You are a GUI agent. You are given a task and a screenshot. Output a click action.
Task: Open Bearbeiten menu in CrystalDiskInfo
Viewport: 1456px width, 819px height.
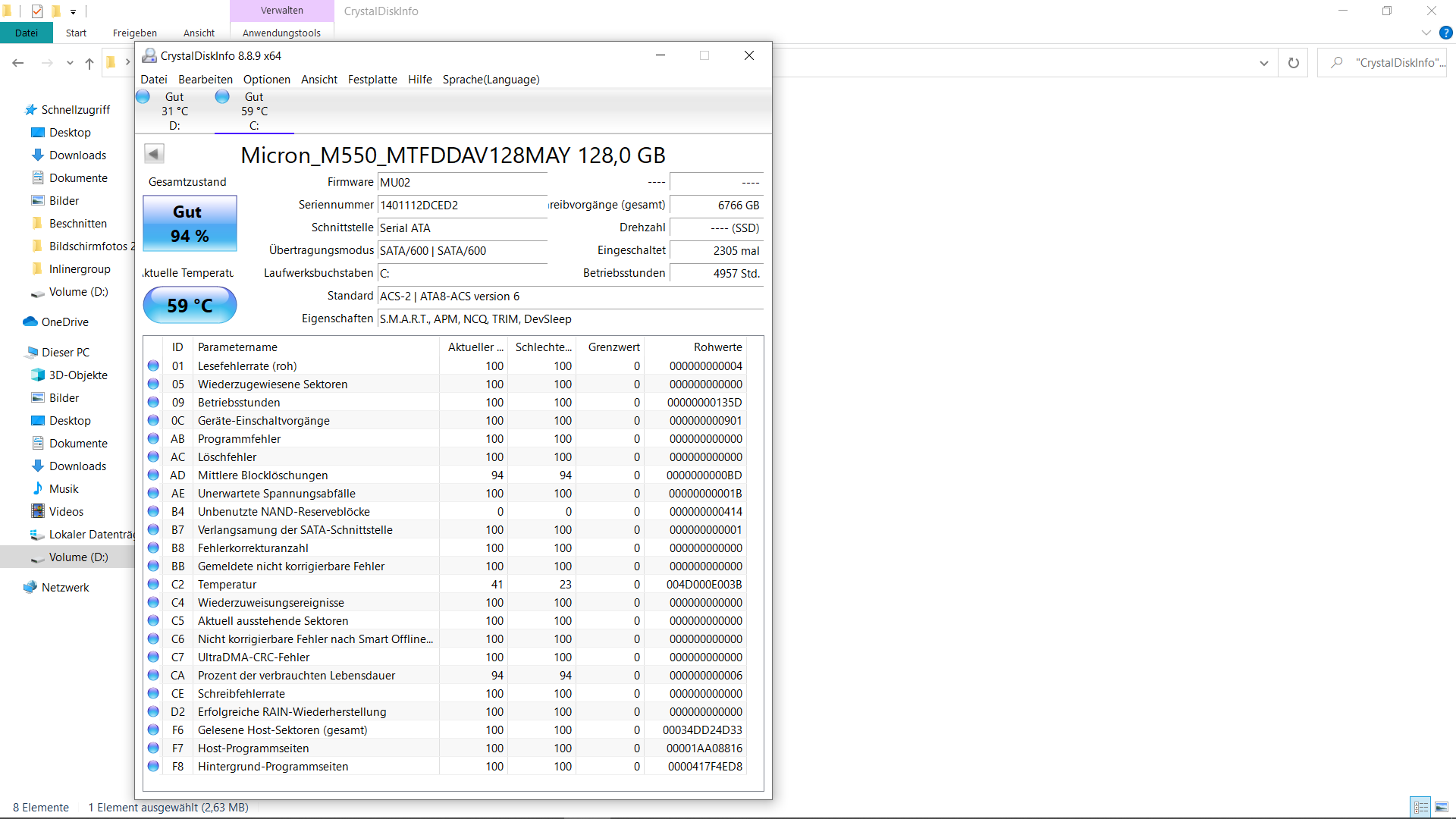(206, 79)
